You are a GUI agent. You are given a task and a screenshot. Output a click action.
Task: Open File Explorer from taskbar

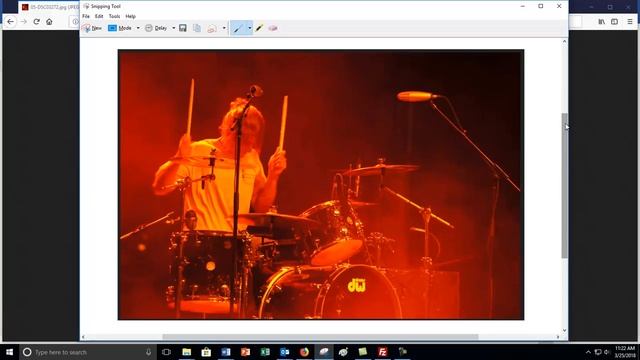coord(187,352)
